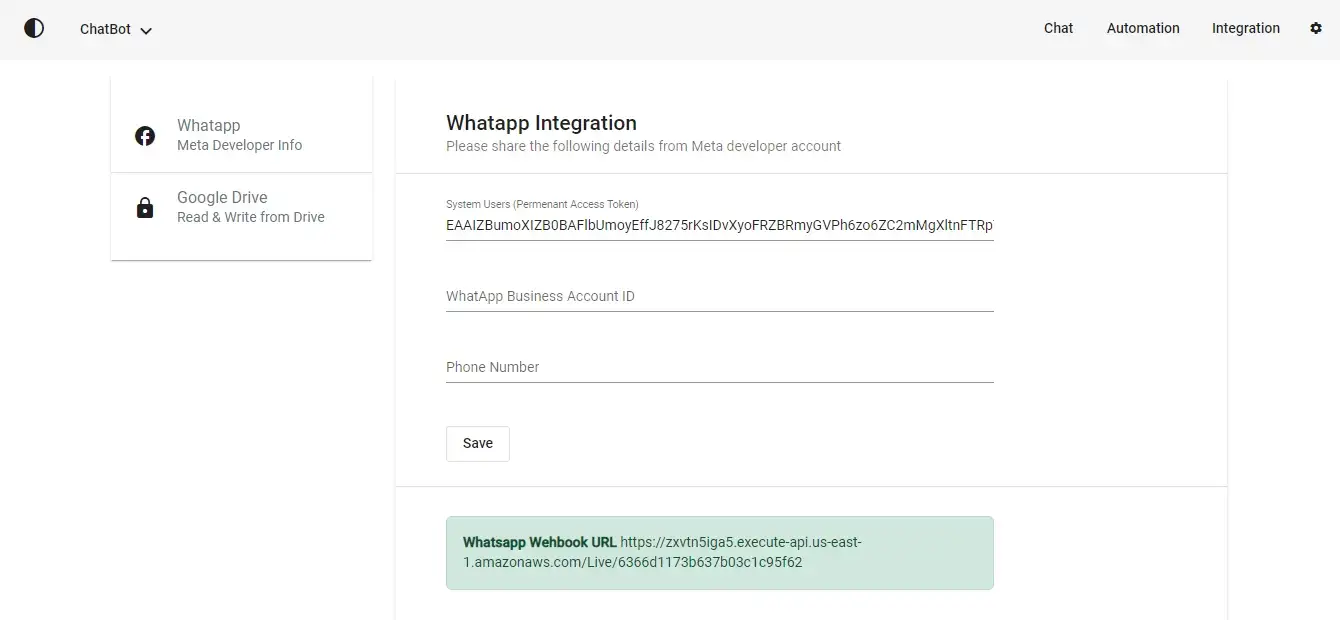Click the Save button
Screen dimensions: 1340x620
click(x=478, y=444)
